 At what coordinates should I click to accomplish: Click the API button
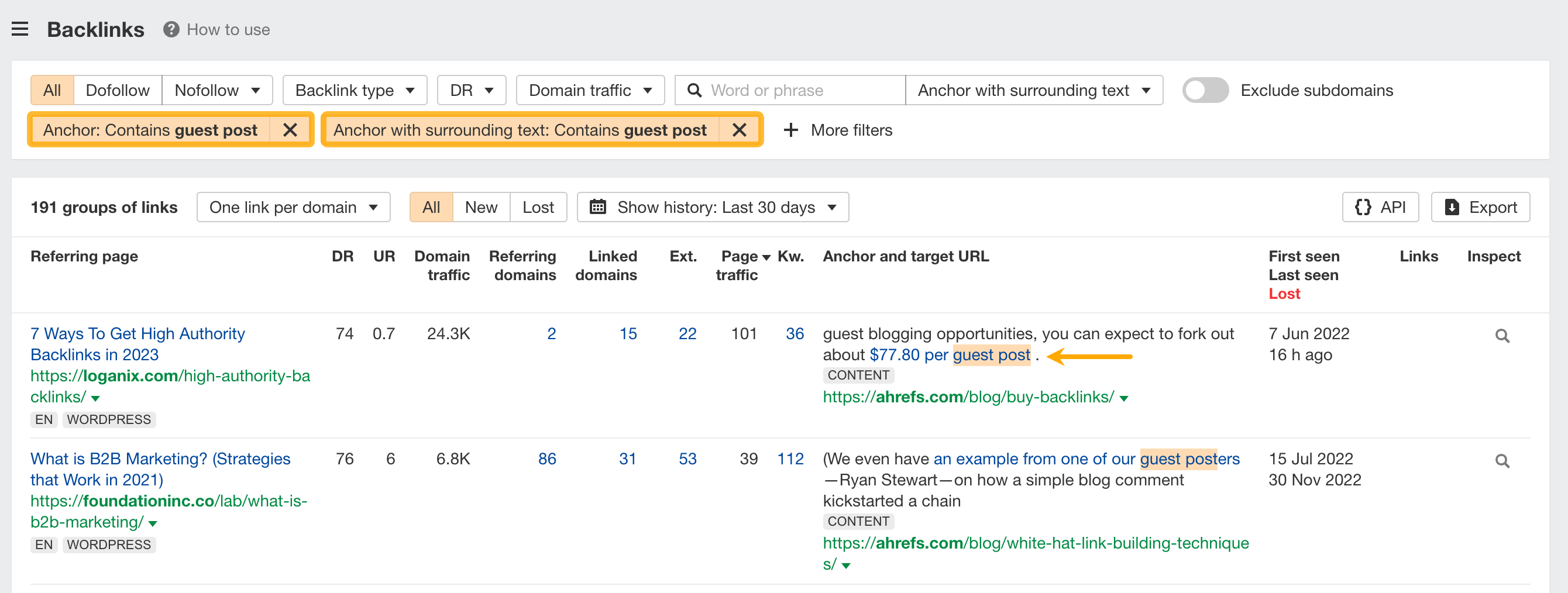(x=1381, y=208)
